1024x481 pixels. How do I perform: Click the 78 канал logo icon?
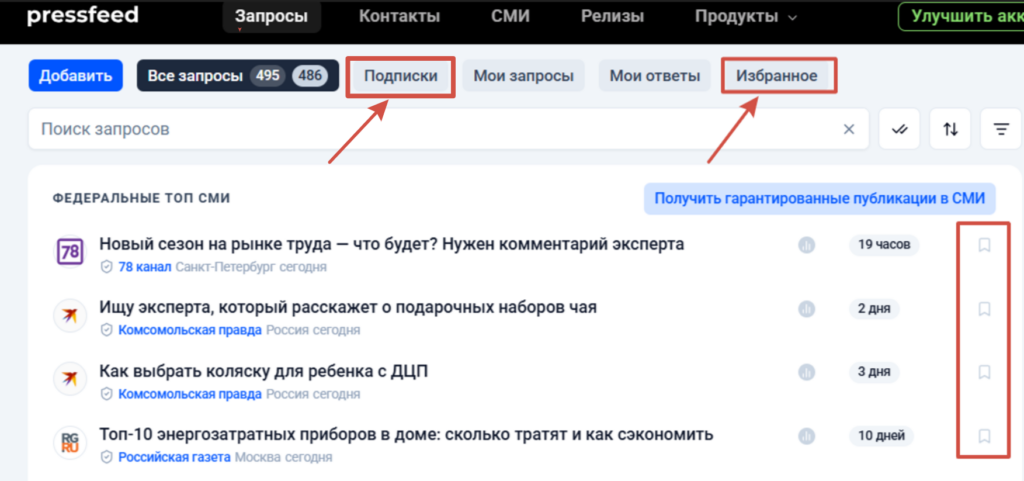point(69,251)
